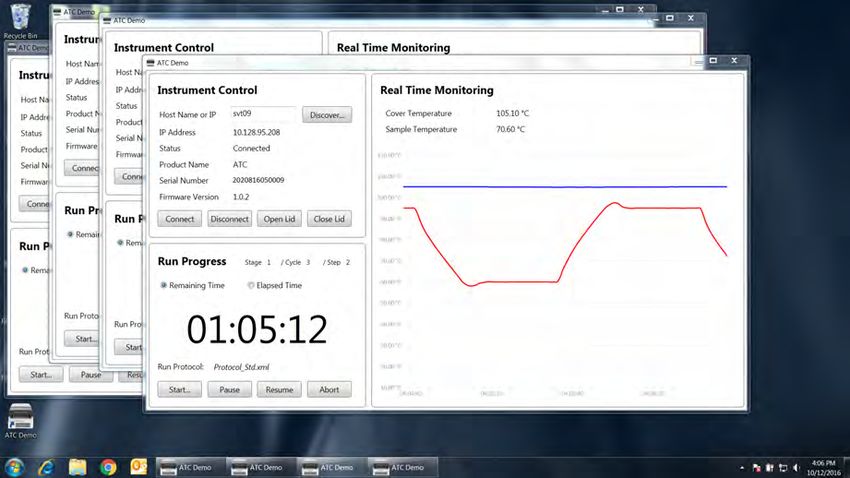The width and height of the screenshot is (850, 478).
Task: Open the ATC Demo desktop shortcut
Action: click(x=21, y=421)
